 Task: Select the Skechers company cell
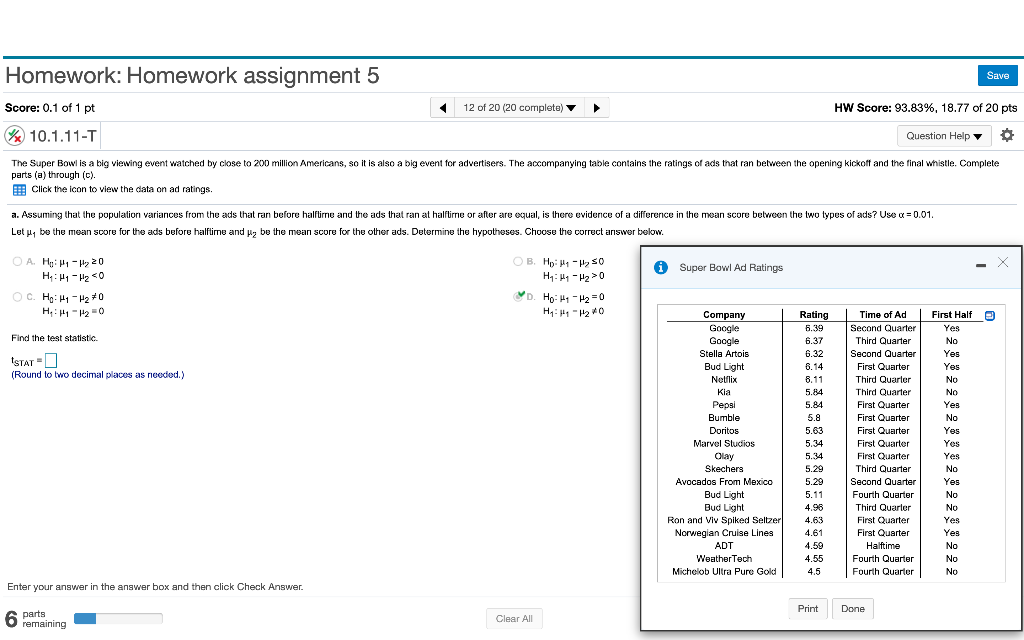point(724,469)
